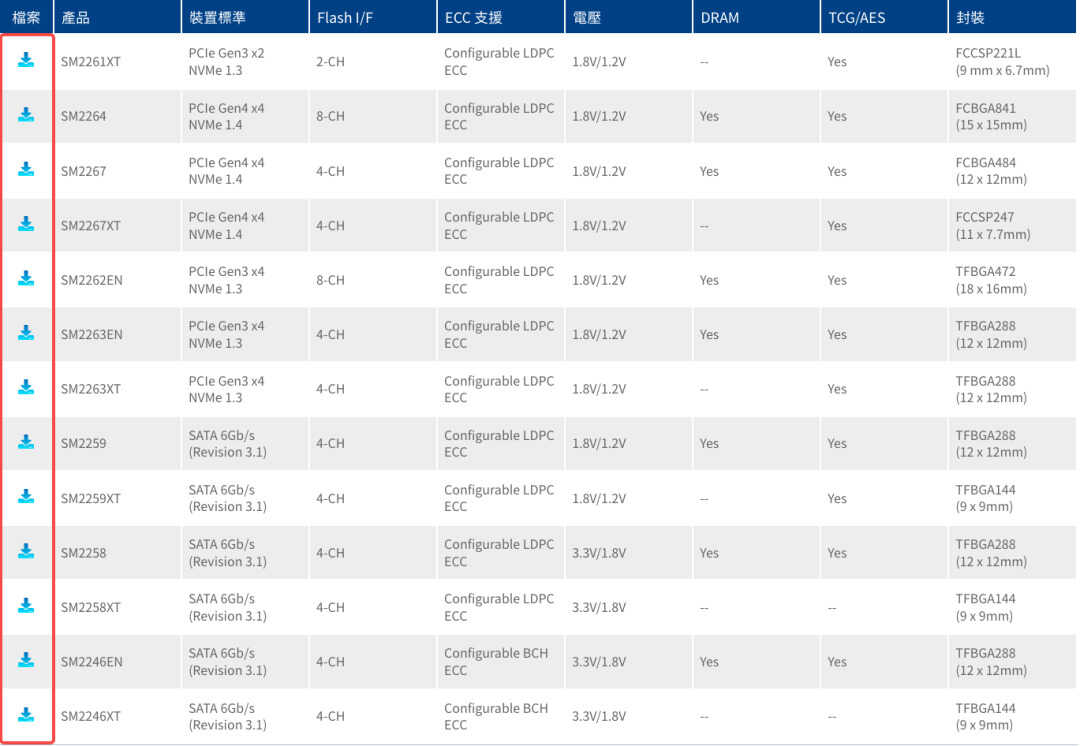The height and width of the screenshot is (746, 1080).
Task: Select the SM2264 product name
Action: pyautogui.click(x=83, y=116)
